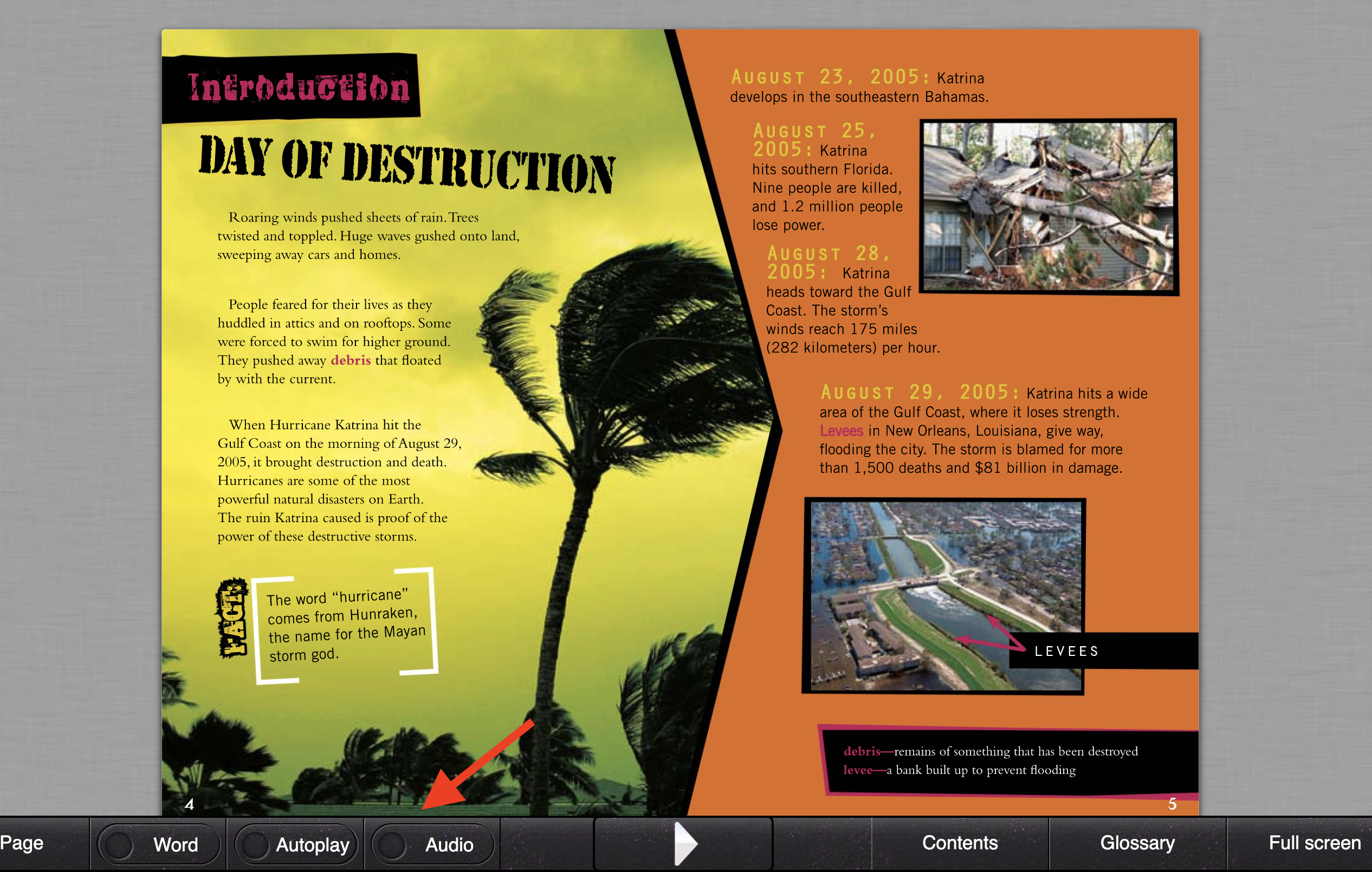Click the paragraph starting 'Roaring winds pushed'

coord(368,236)
